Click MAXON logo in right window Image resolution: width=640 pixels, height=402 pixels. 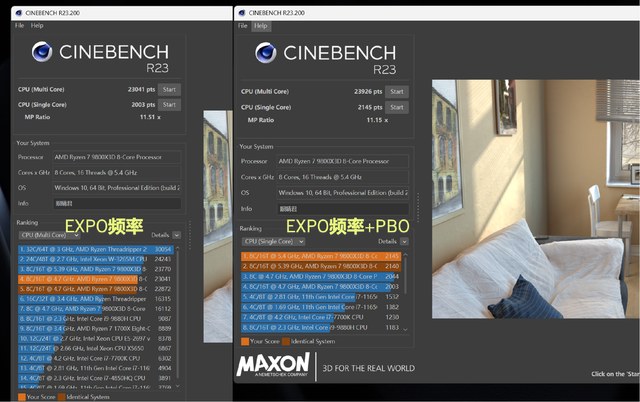[273, 365]
